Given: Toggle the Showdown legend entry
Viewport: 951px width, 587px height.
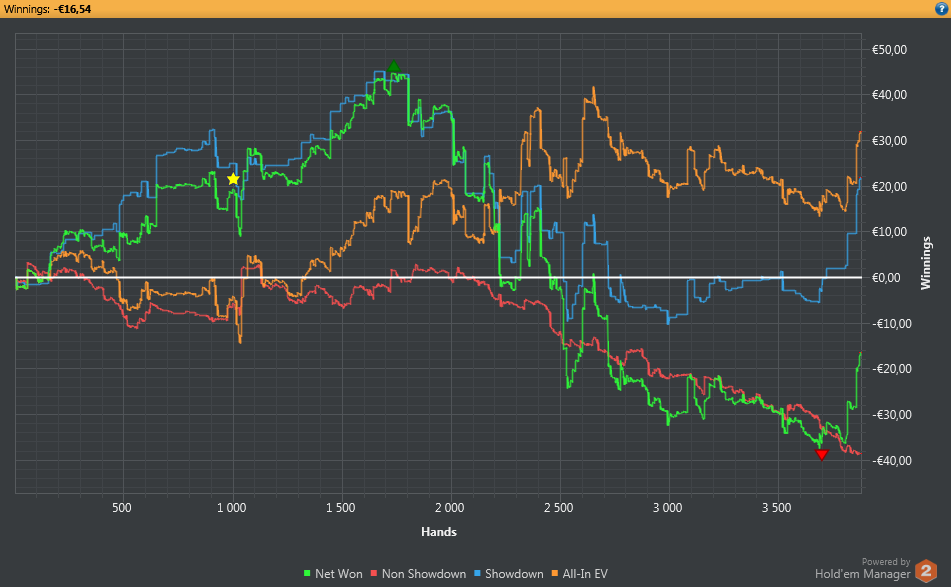Looking at the screenshot, I should [x=509, y=574].
